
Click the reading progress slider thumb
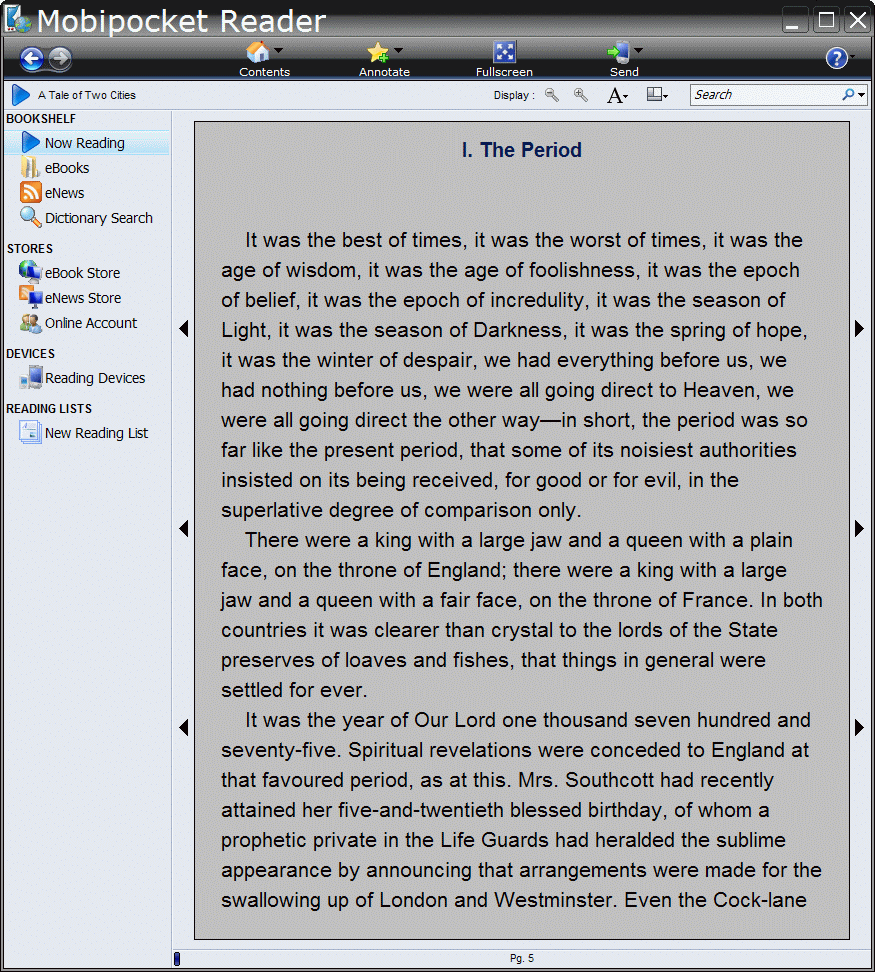coord(177,959)
